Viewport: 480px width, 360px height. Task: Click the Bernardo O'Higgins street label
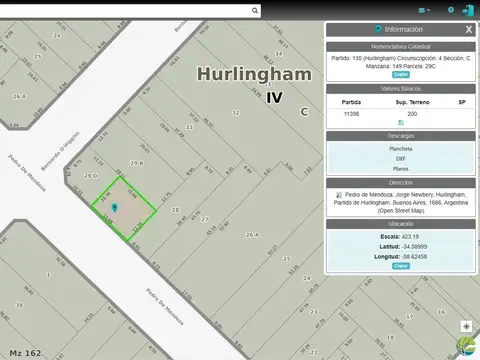[x=60, y=151]
